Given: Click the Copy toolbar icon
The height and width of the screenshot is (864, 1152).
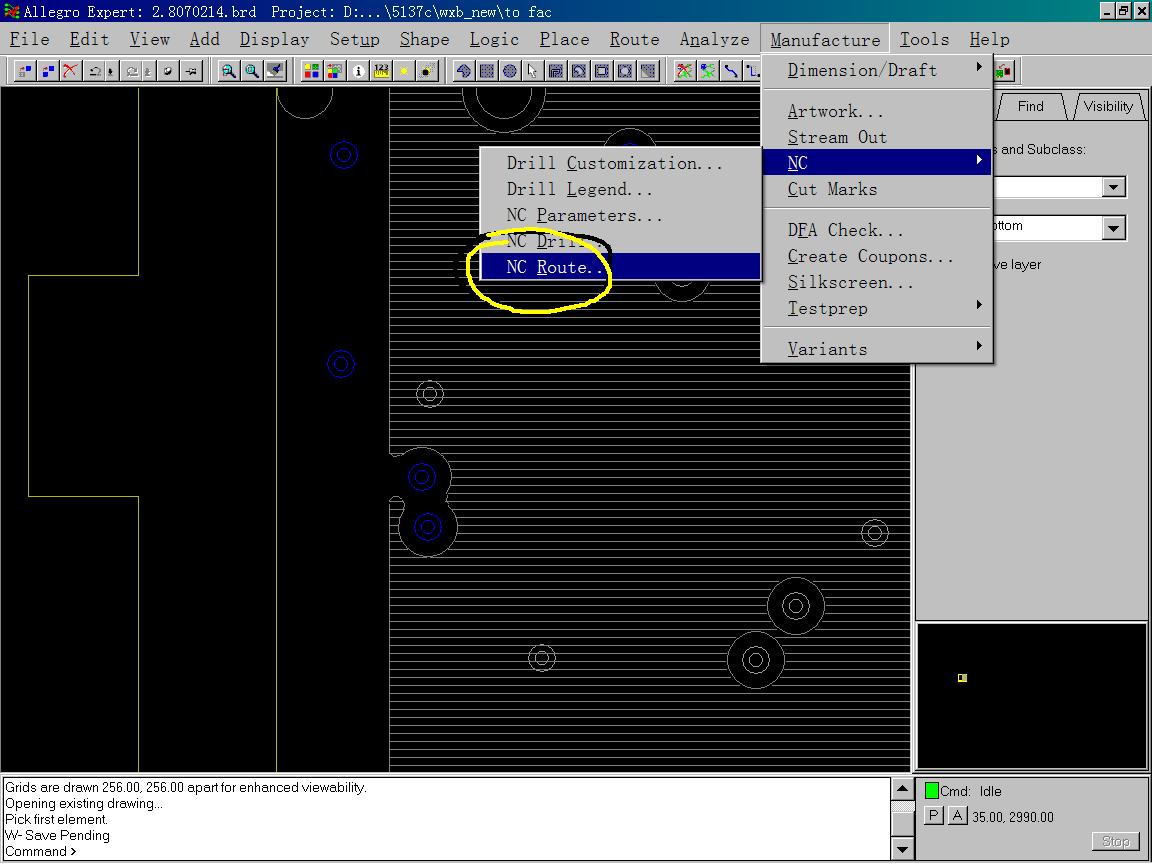Looking at the screenshot, I should (x=48, y=71).
